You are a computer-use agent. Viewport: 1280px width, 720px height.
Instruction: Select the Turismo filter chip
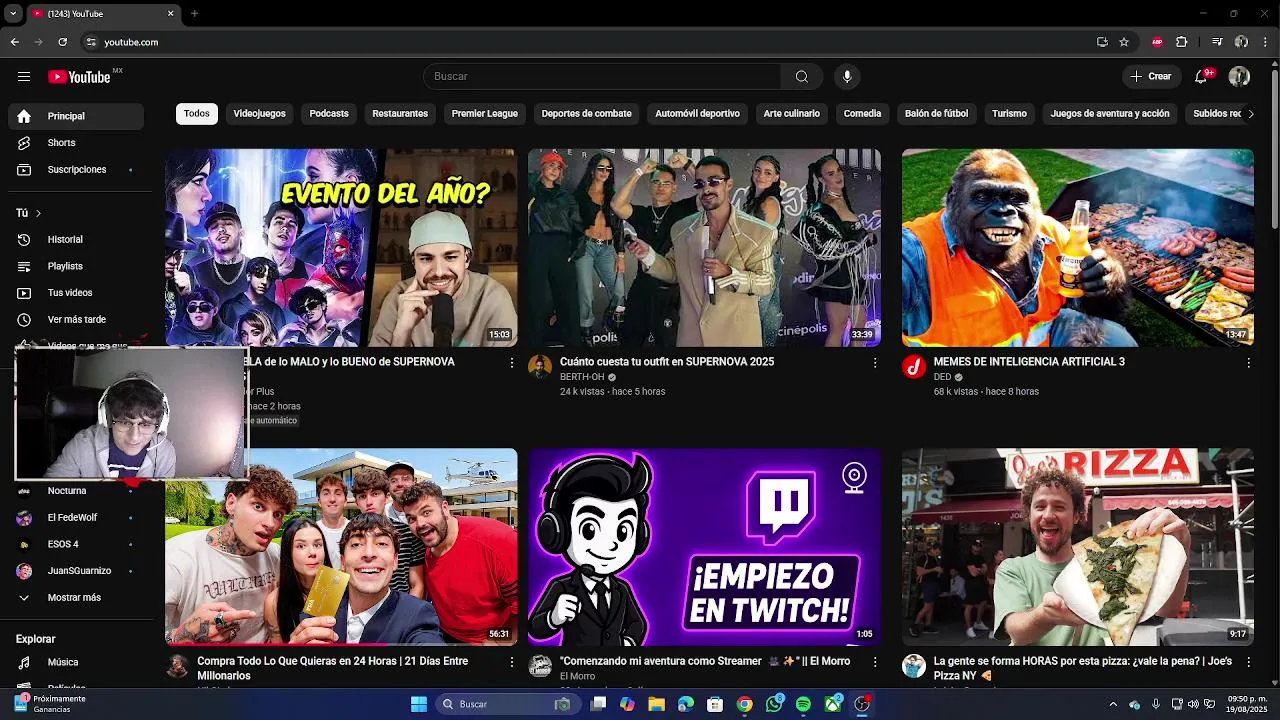1009,114
